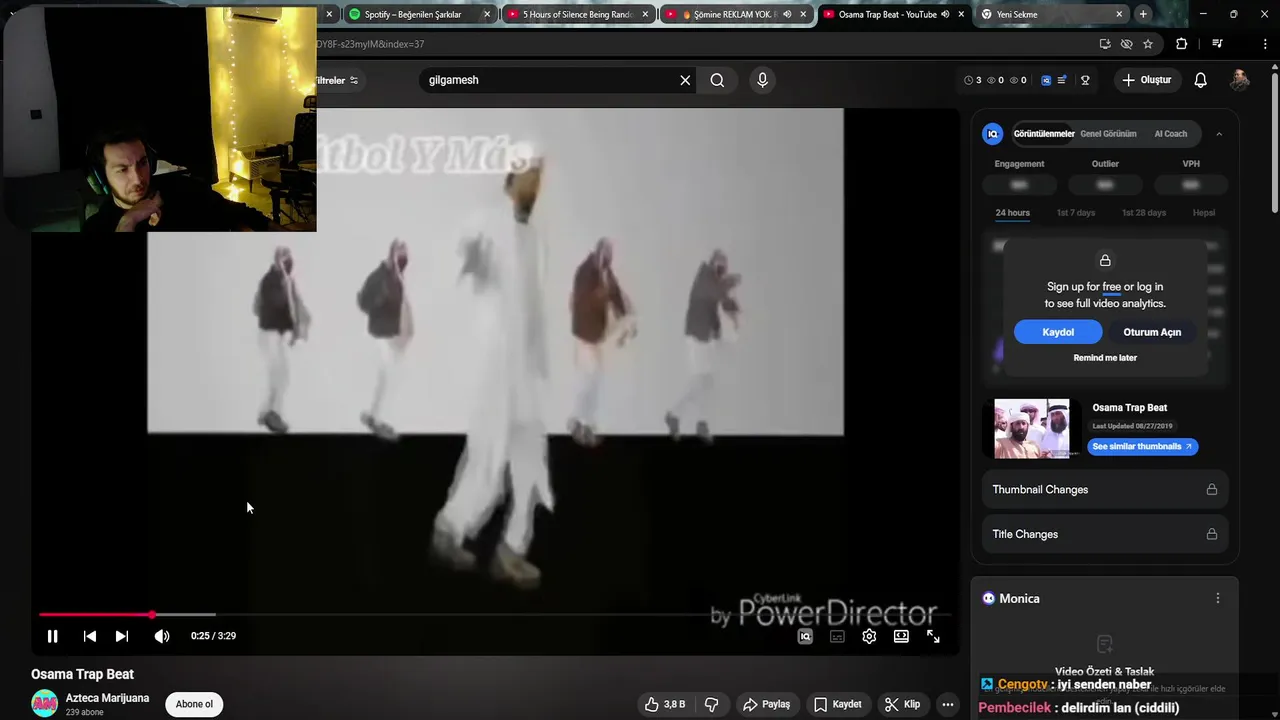Click the underlined free link
Viewport: 1280px width, 720px height.
[1111, 287]
